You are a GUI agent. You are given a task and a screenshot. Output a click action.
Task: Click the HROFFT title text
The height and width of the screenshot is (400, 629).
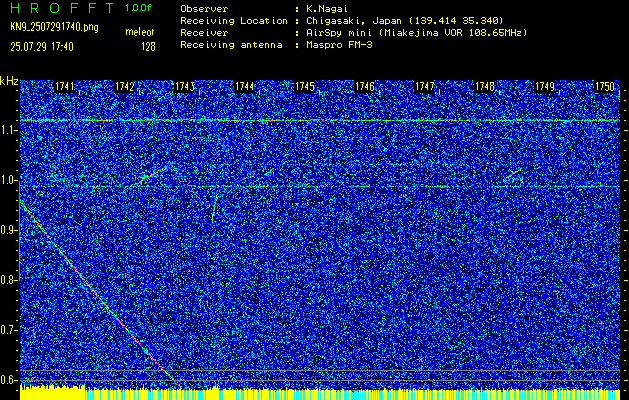pos(62,8)
